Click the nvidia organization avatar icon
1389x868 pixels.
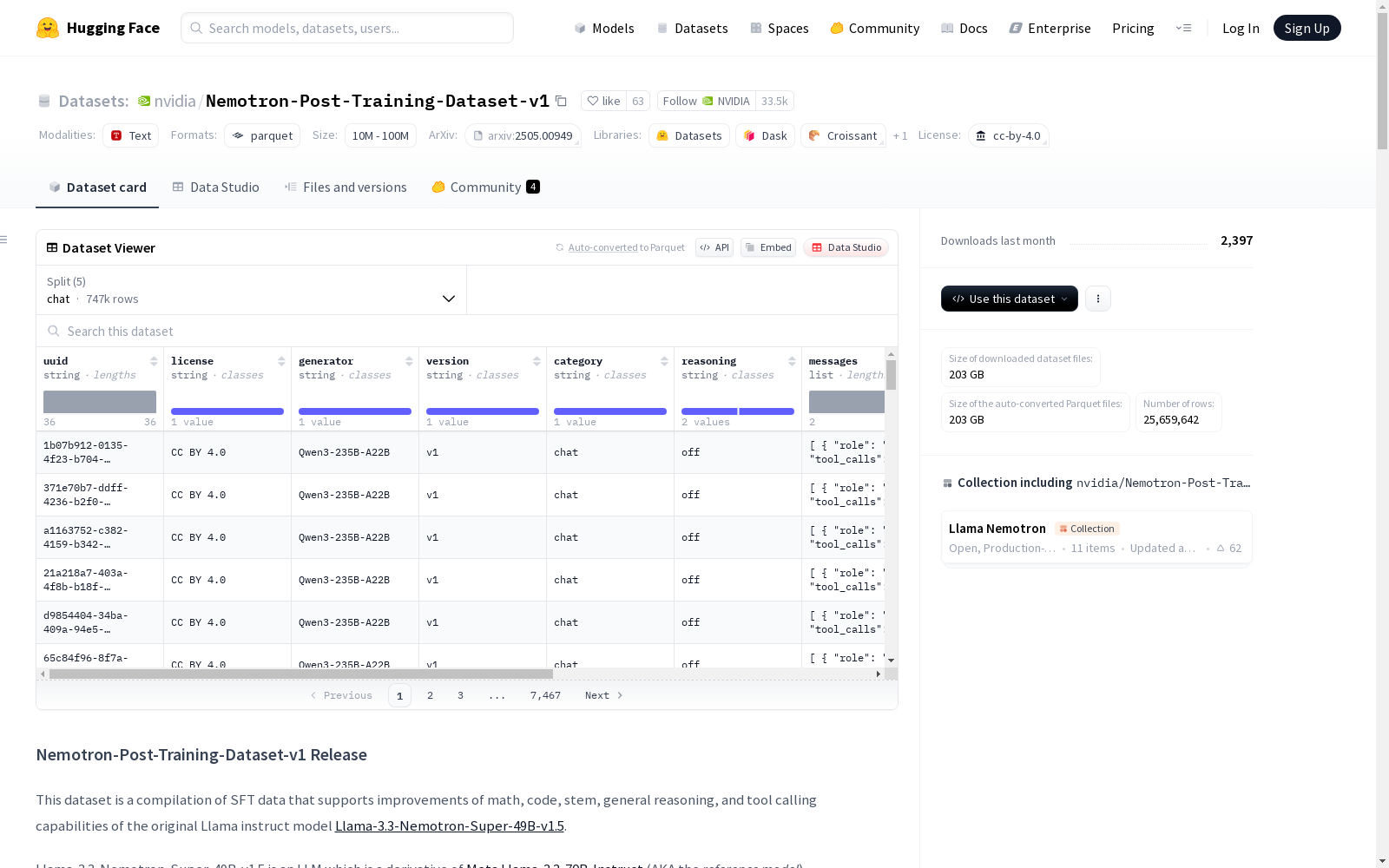point(144,101)
